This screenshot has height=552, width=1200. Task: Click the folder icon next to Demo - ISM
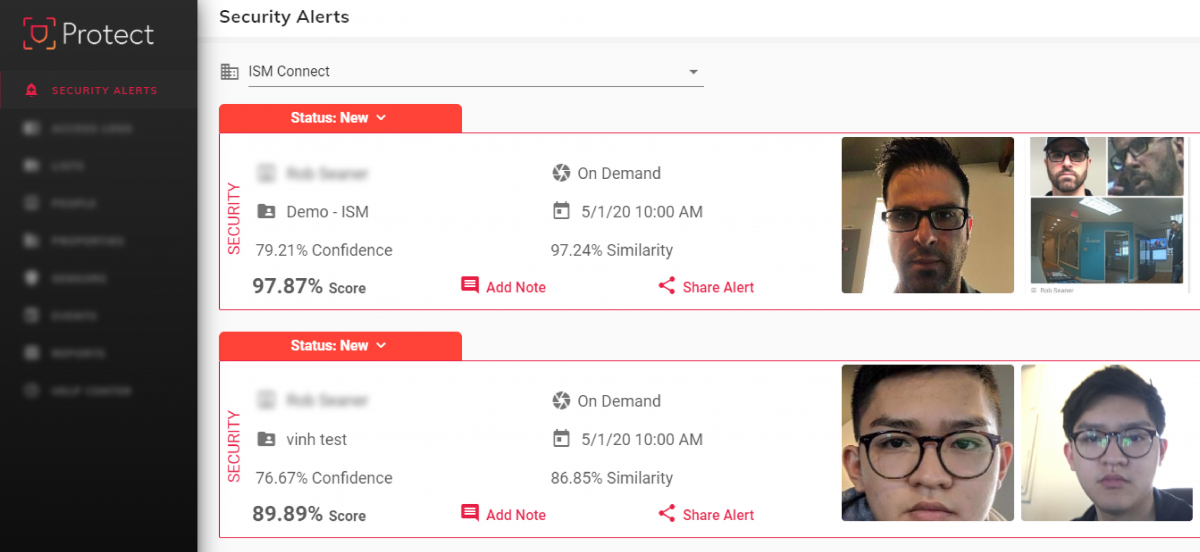point(266,211)
